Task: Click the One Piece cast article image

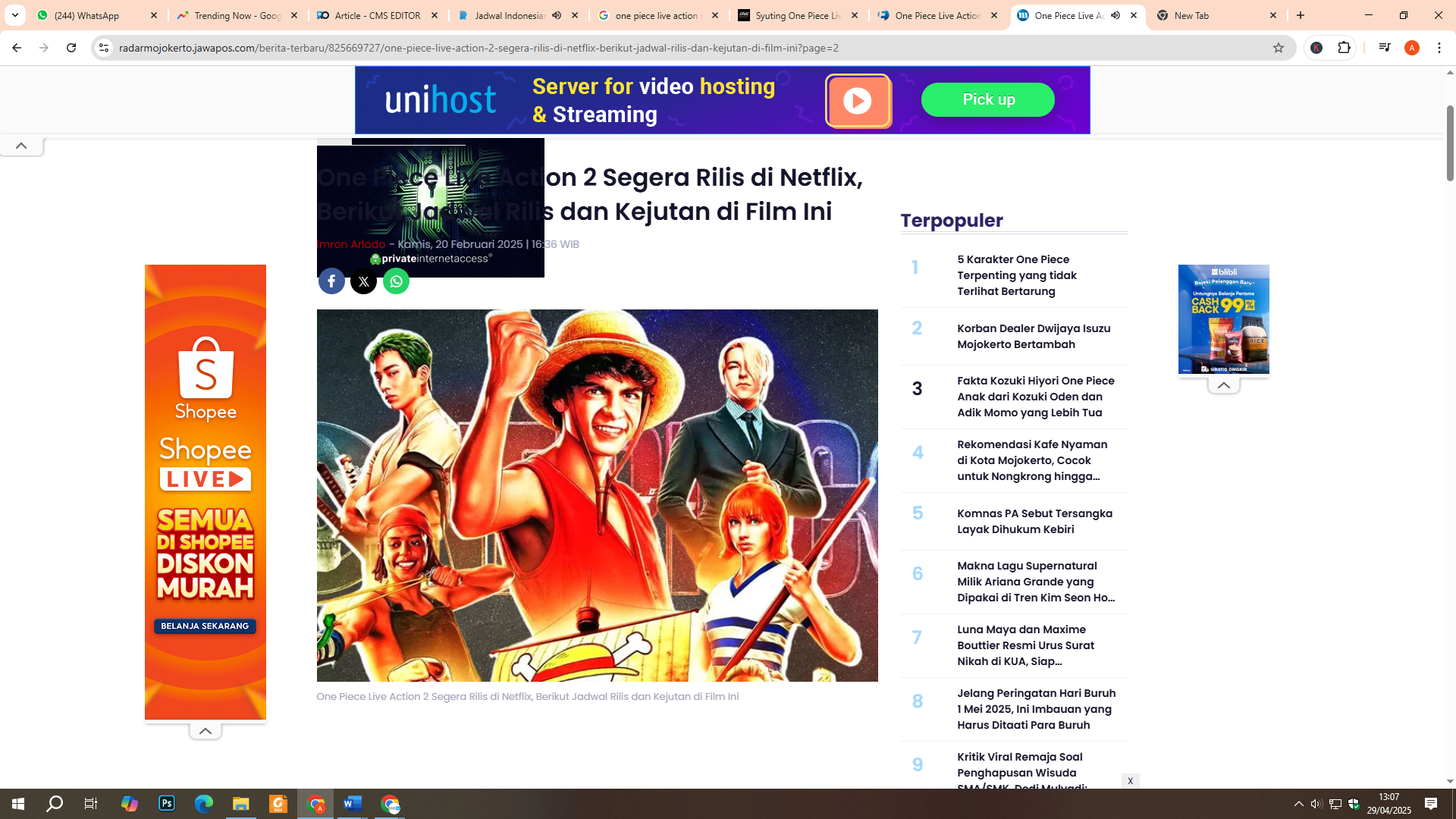Action: click(x=597, y=495)
